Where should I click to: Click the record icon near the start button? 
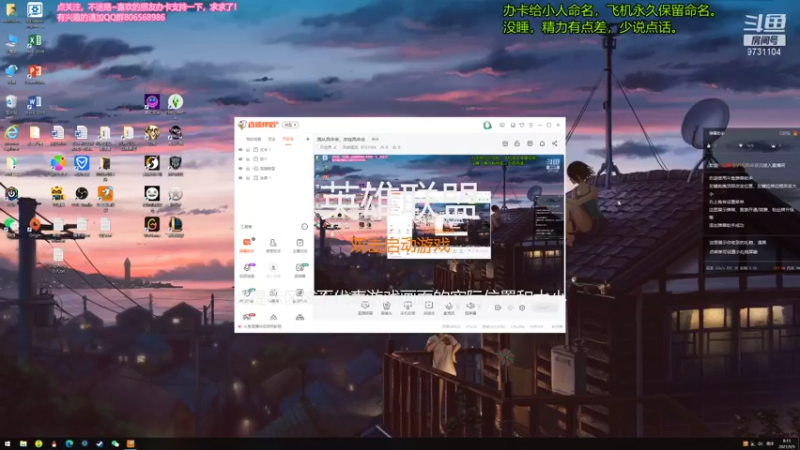tap(498, 308)
